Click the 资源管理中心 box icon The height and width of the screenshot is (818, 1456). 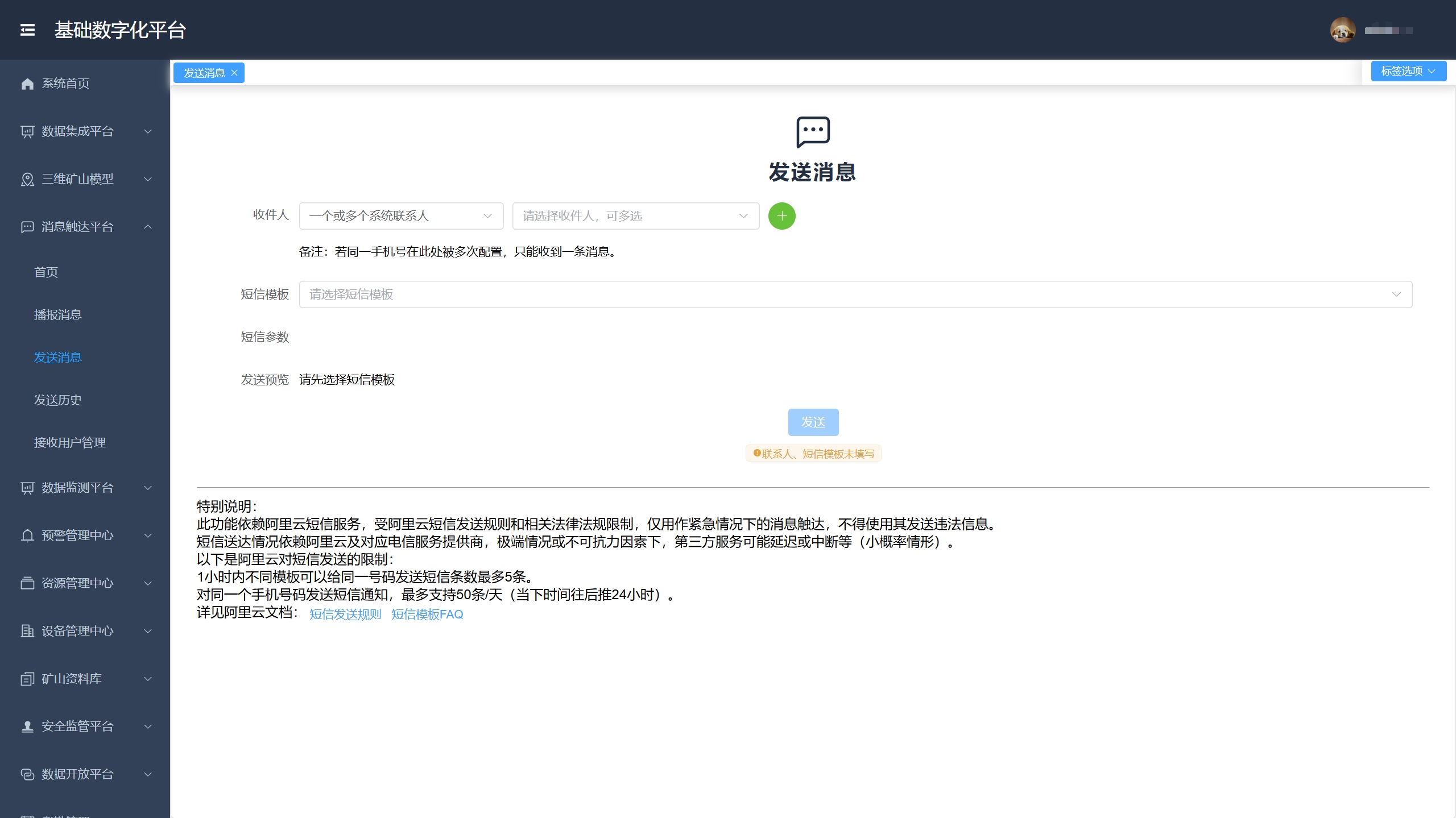[x=27, y=583]
